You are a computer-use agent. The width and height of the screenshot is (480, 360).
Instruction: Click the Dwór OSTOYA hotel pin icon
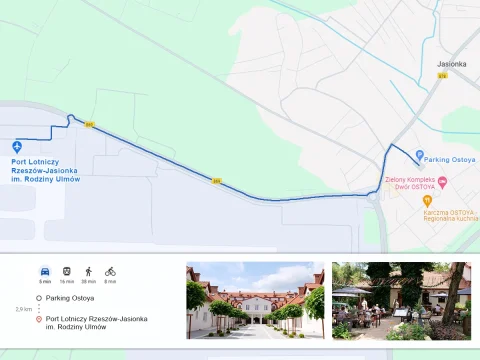tap(442, 182)
